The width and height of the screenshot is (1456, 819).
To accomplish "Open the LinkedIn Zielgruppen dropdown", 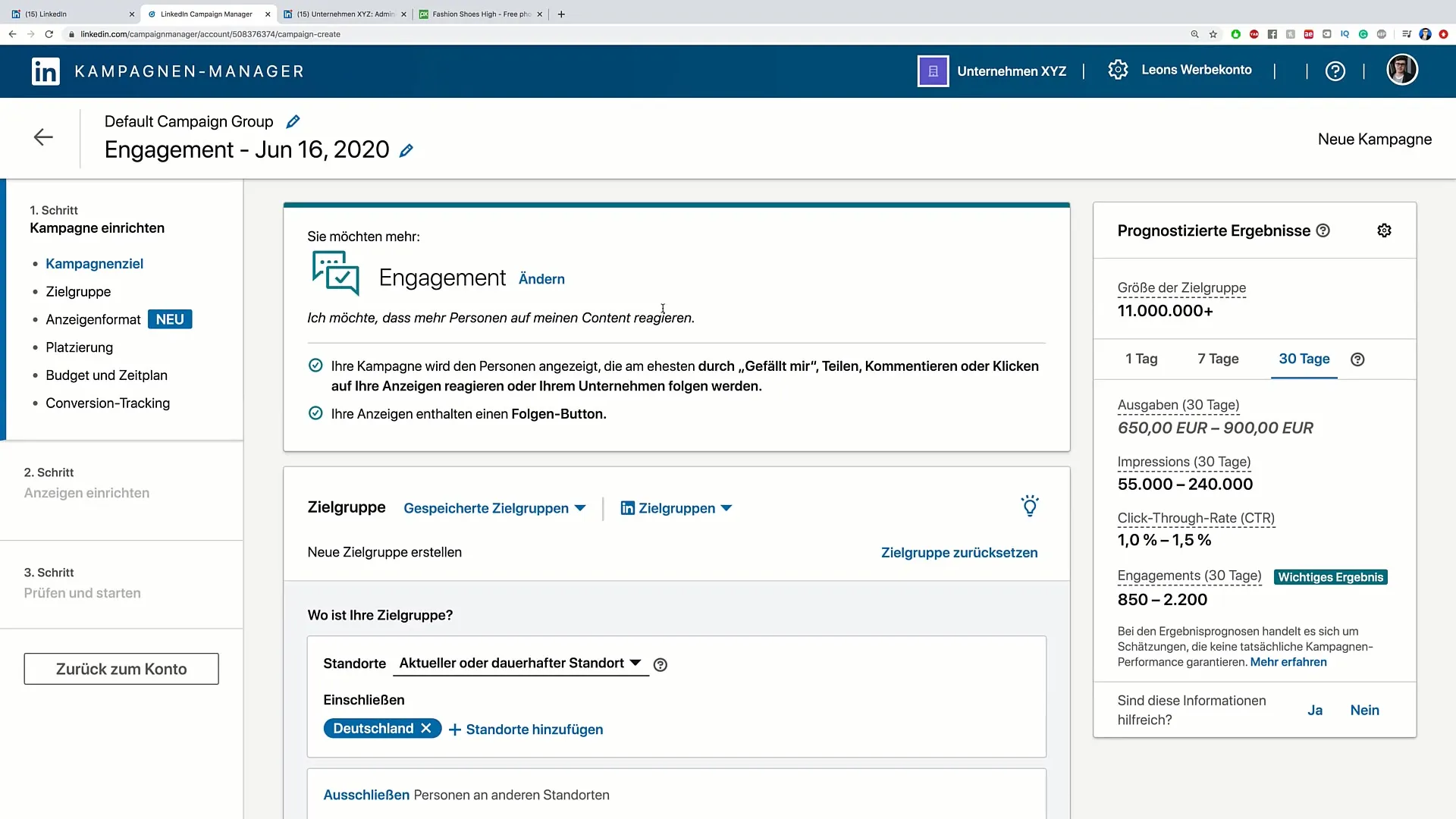I will coord(676,508).
